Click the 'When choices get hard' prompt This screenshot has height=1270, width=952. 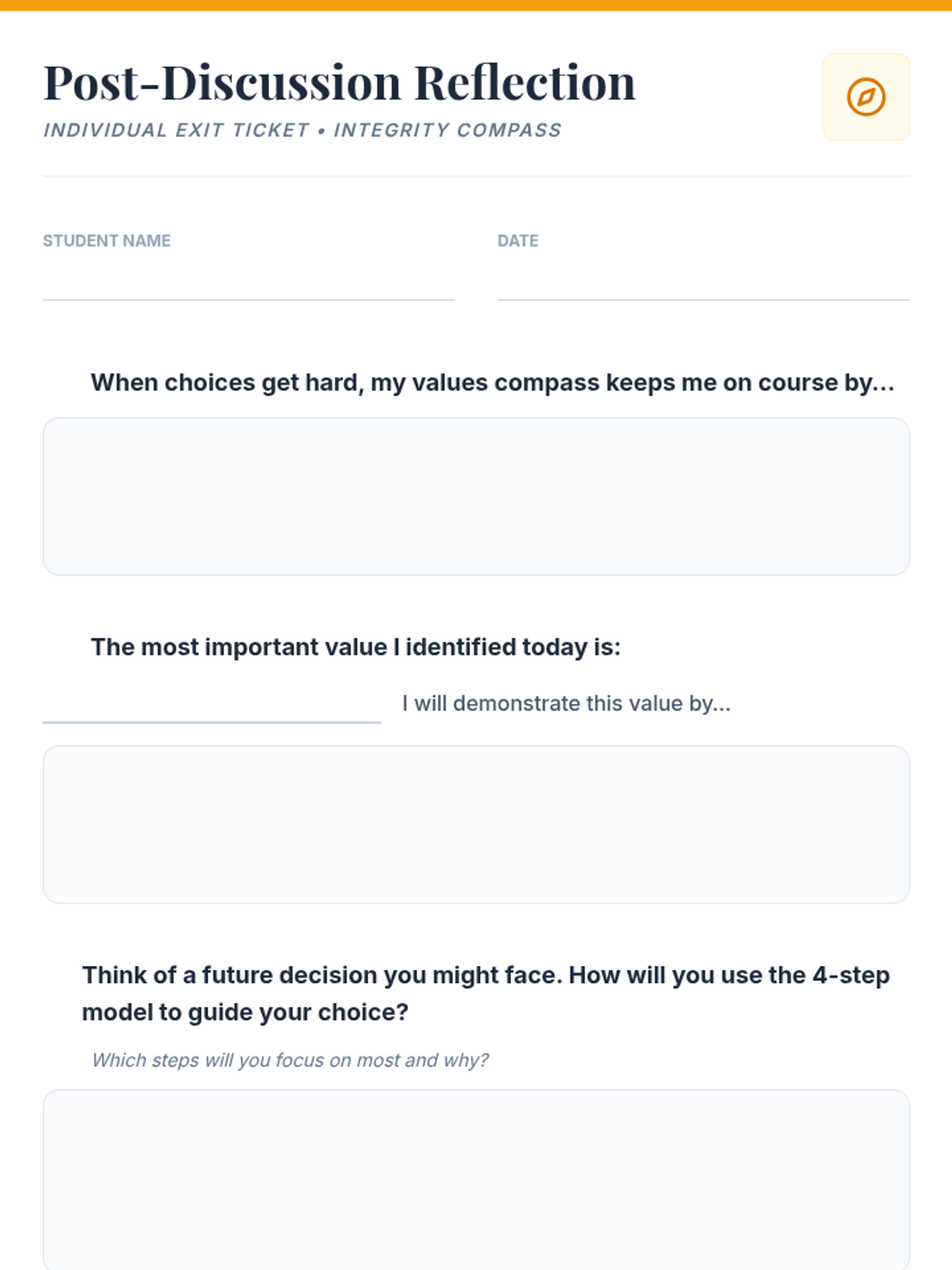493,383
